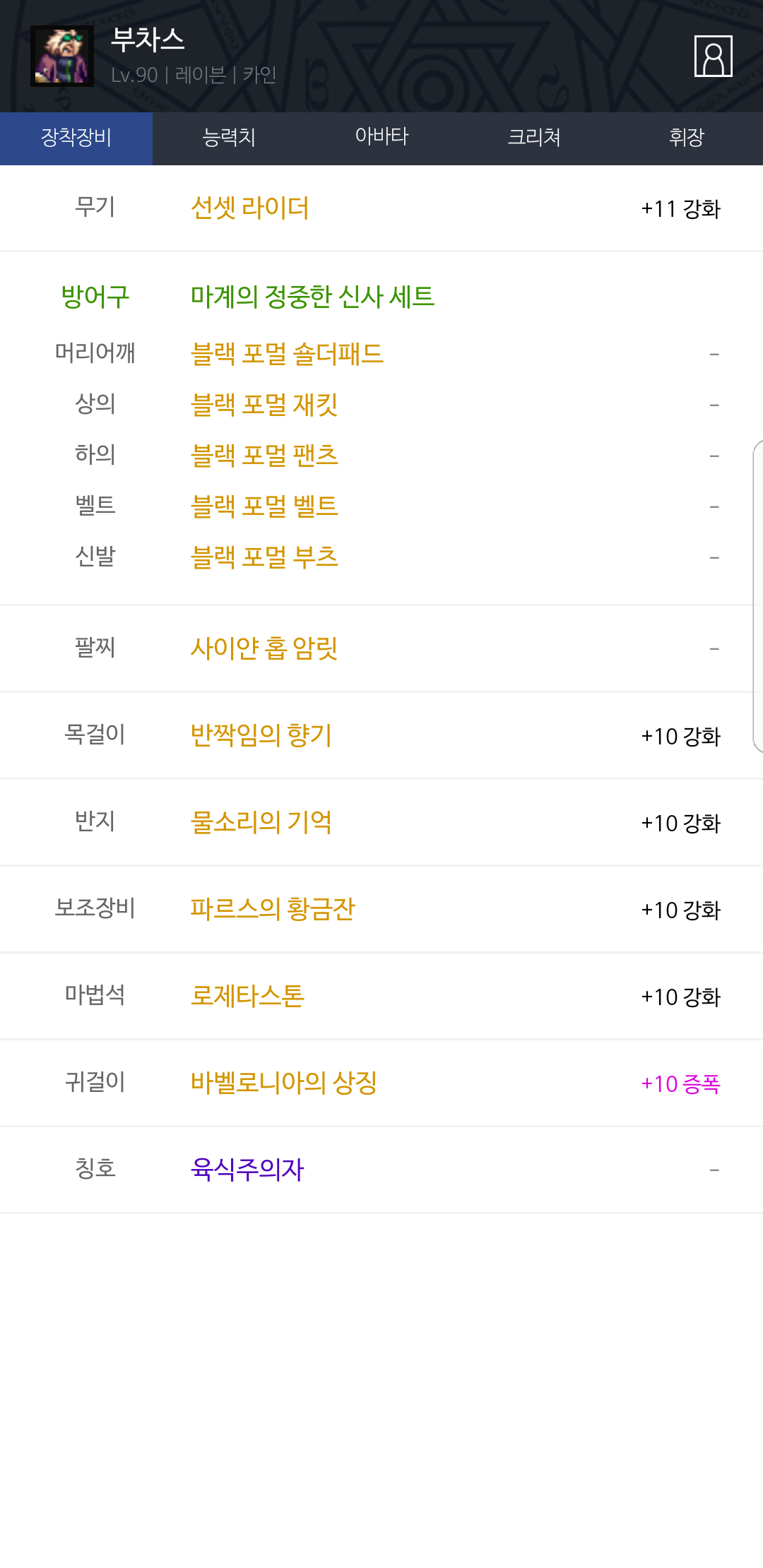Open the 블랙 포멀 부츠 item
Image resolution: width=763 pixels, height=1568 pixels.
(x=264, y=557)
